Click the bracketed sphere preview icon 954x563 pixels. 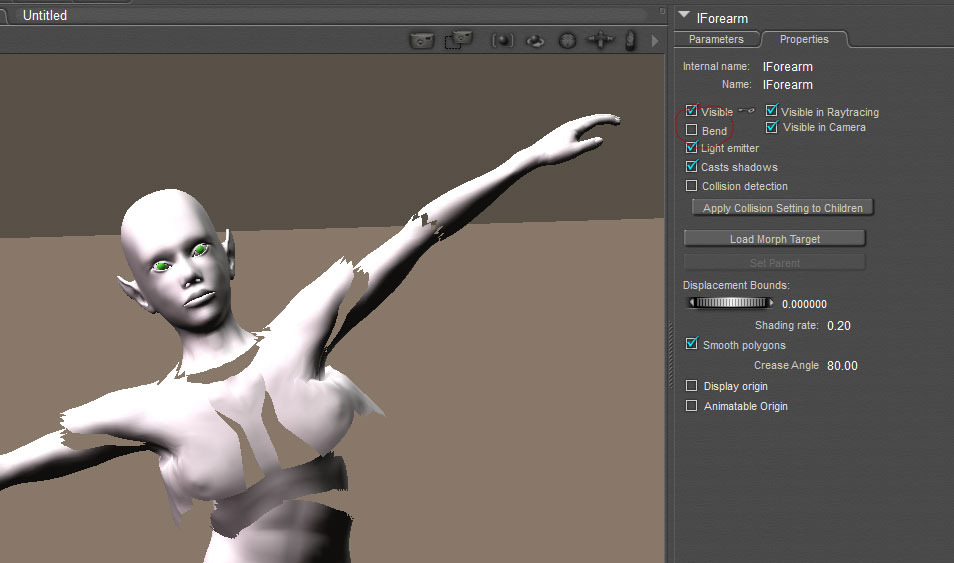[502, 40]
